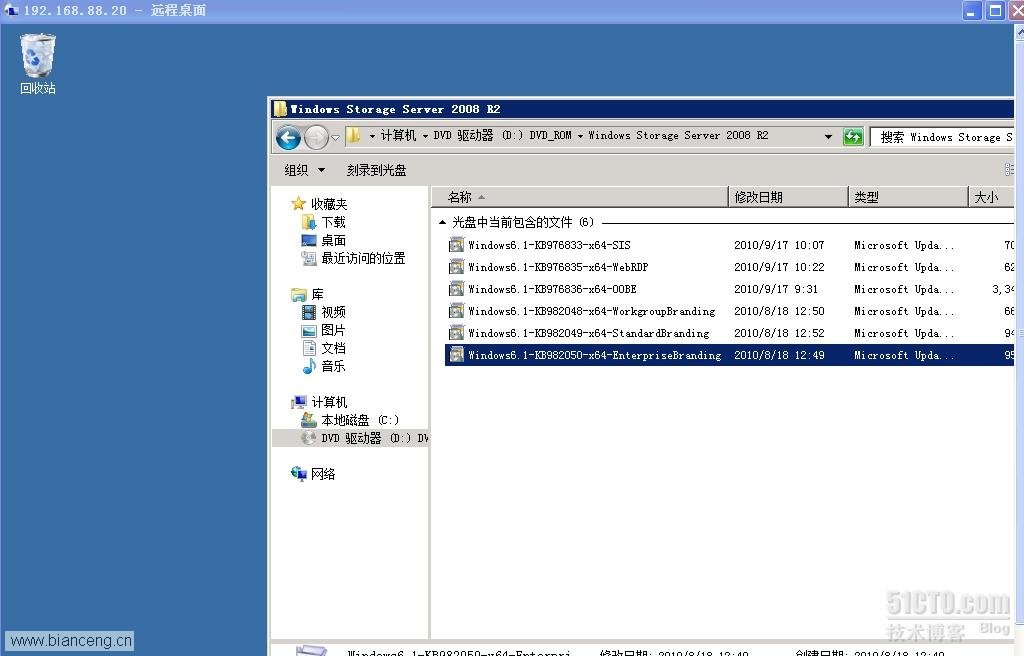The height and width of the screenshot is (656, 1024).
Task: Open the 音乐 library
Action: tap(333, 366)
